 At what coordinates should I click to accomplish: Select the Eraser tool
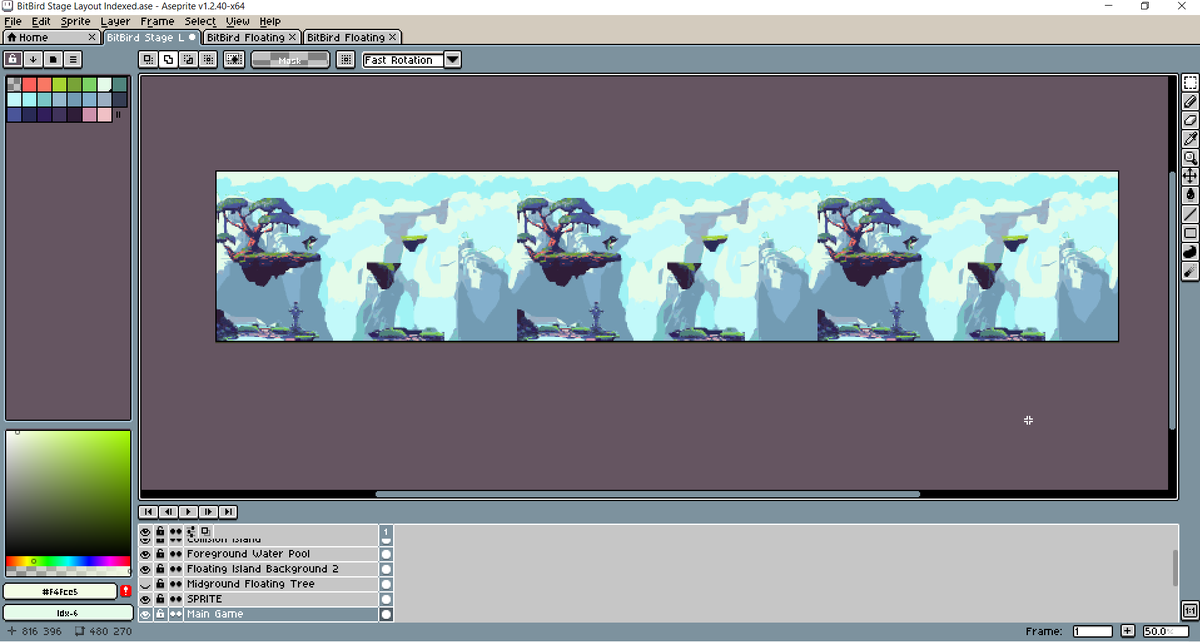pyautogui.click(x=1190, y=120)
